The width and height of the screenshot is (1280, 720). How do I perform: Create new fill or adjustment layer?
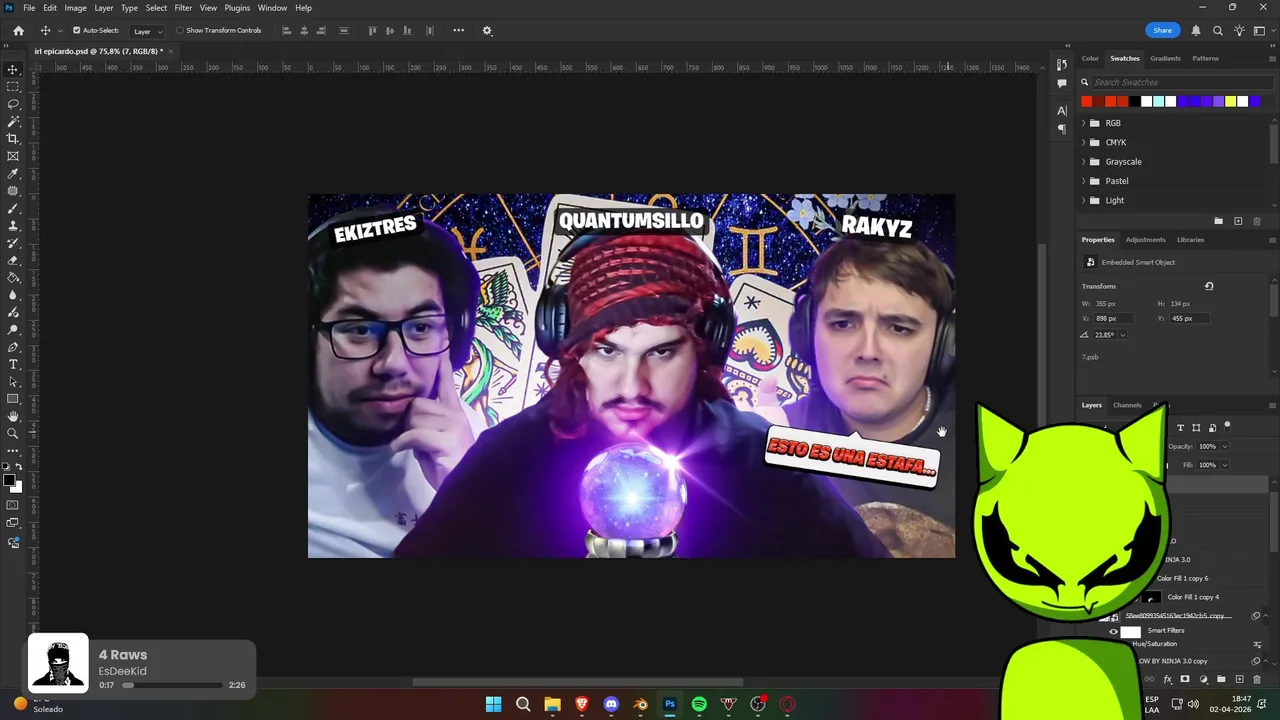click(x=1203, y=679)
